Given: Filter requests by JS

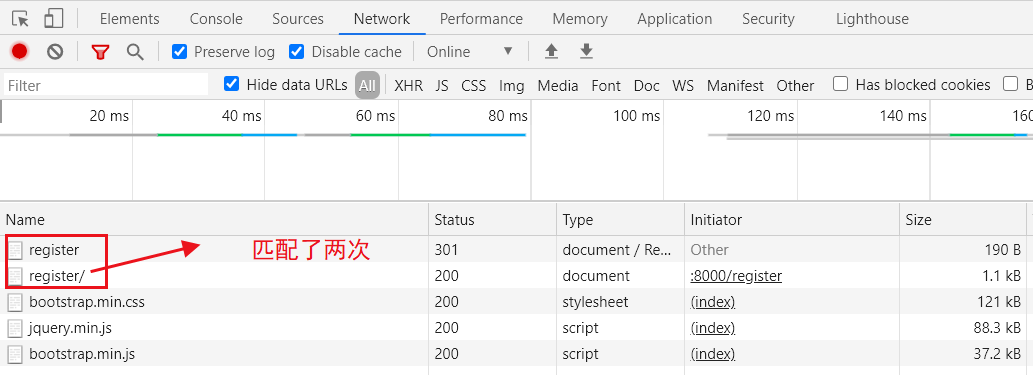Looking at the screenshot, I should pyautogui.click(x=442, y=86).
